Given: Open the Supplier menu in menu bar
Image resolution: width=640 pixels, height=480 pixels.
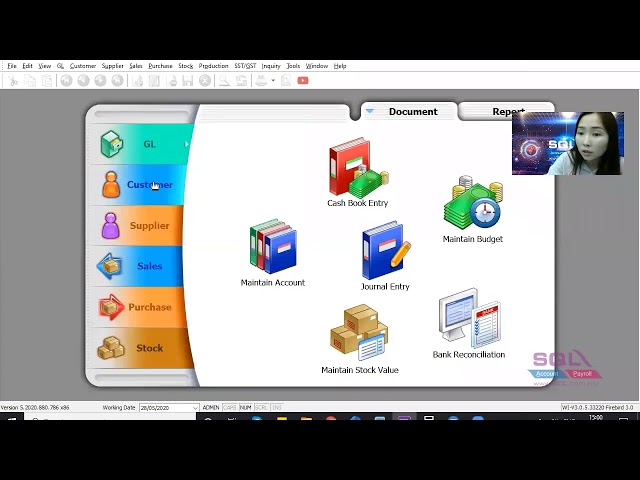Looking at the screenshot, I should coord(113,66).
